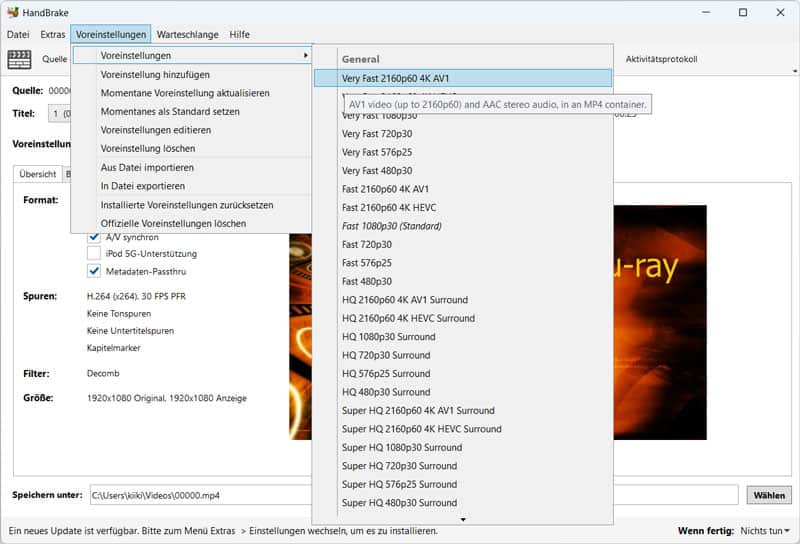Select Installierte Voreinstellungen zurücksetzen
This screenshot has height=544, width=800.
[x=192, y=205]
